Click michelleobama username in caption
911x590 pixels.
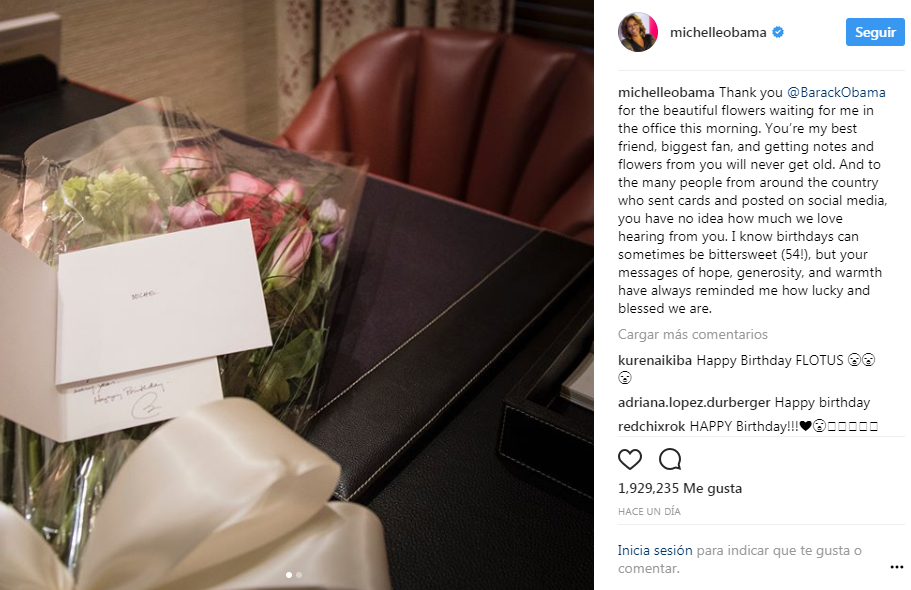coord(666,92)
